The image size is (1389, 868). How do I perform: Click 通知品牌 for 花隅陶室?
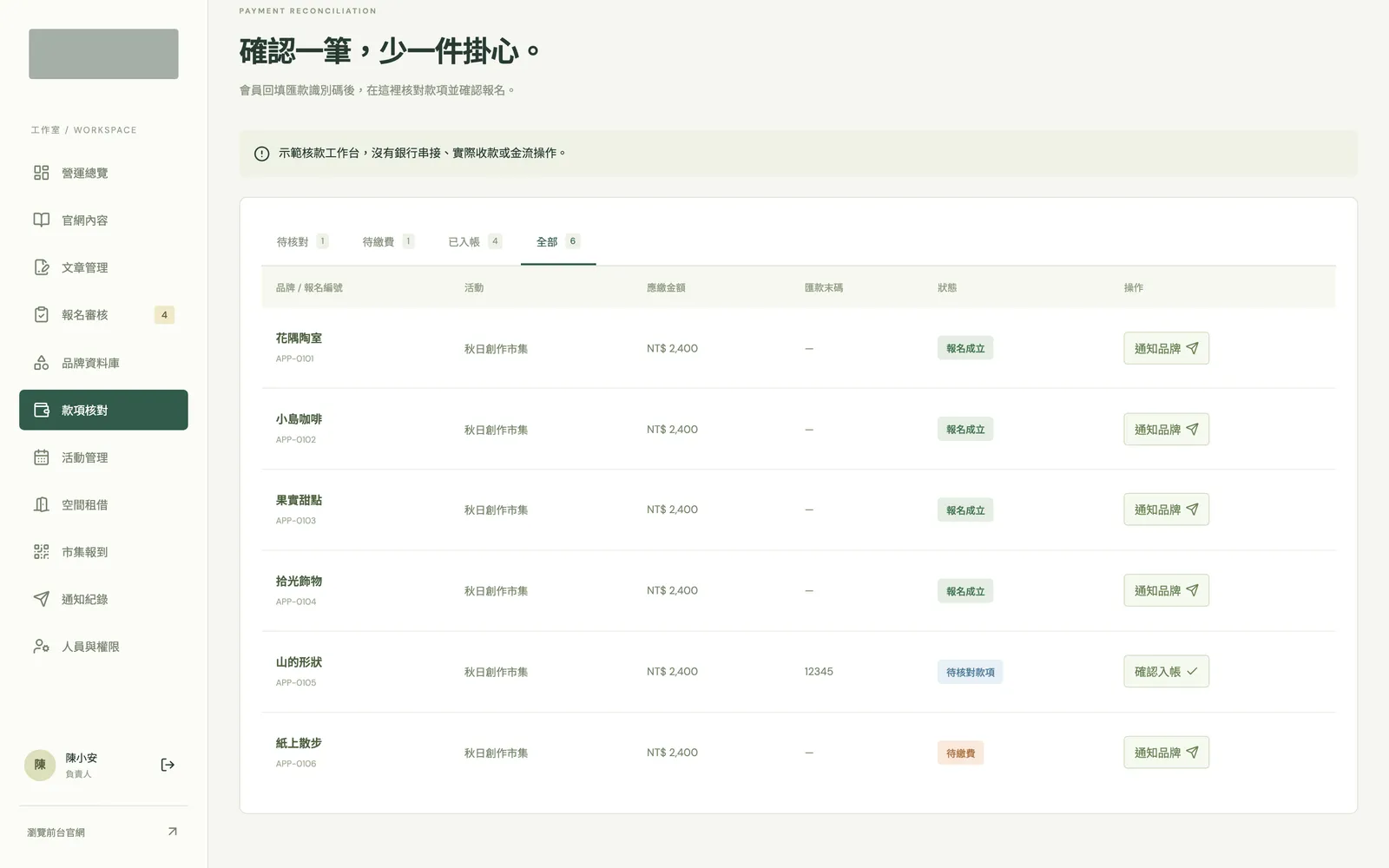pos(1166,348)
